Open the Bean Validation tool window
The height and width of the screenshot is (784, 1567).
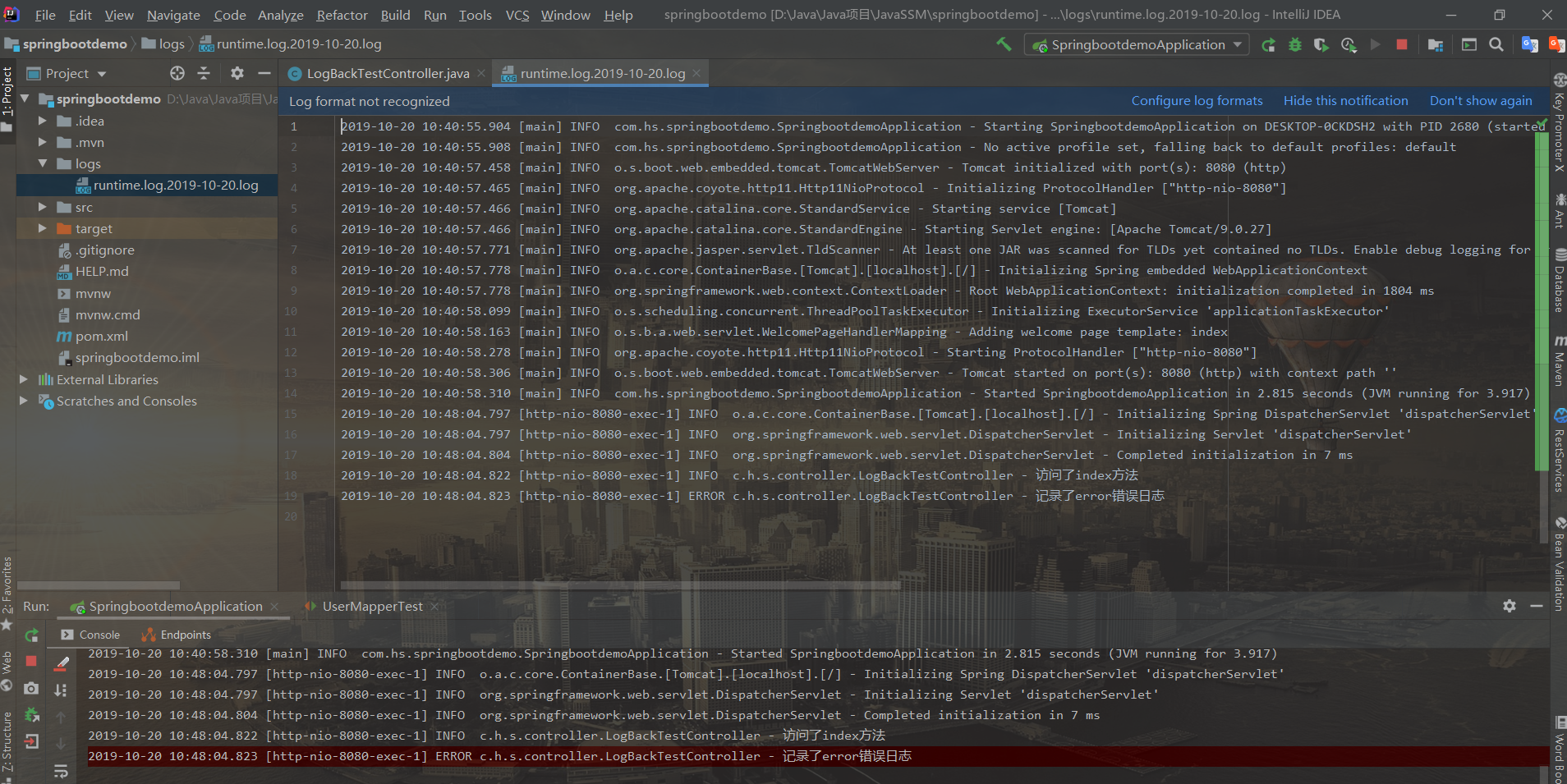click(1559, 564)
